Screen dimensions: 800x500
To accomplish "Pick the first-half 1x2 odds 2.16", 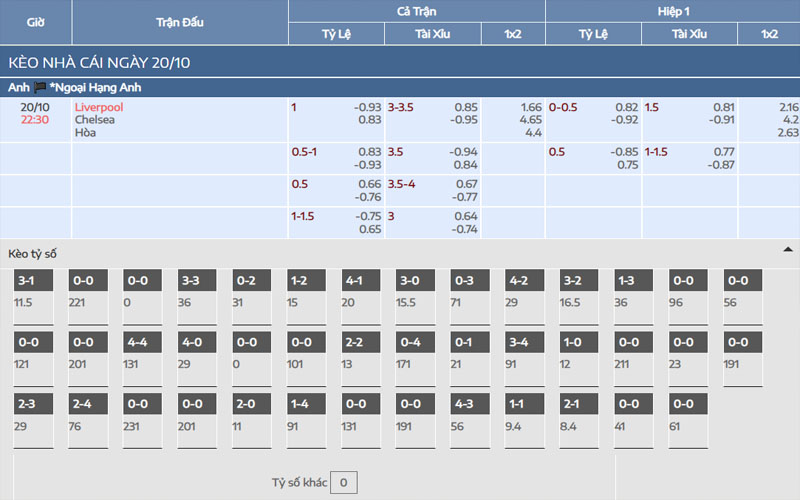I will [788, 107].
